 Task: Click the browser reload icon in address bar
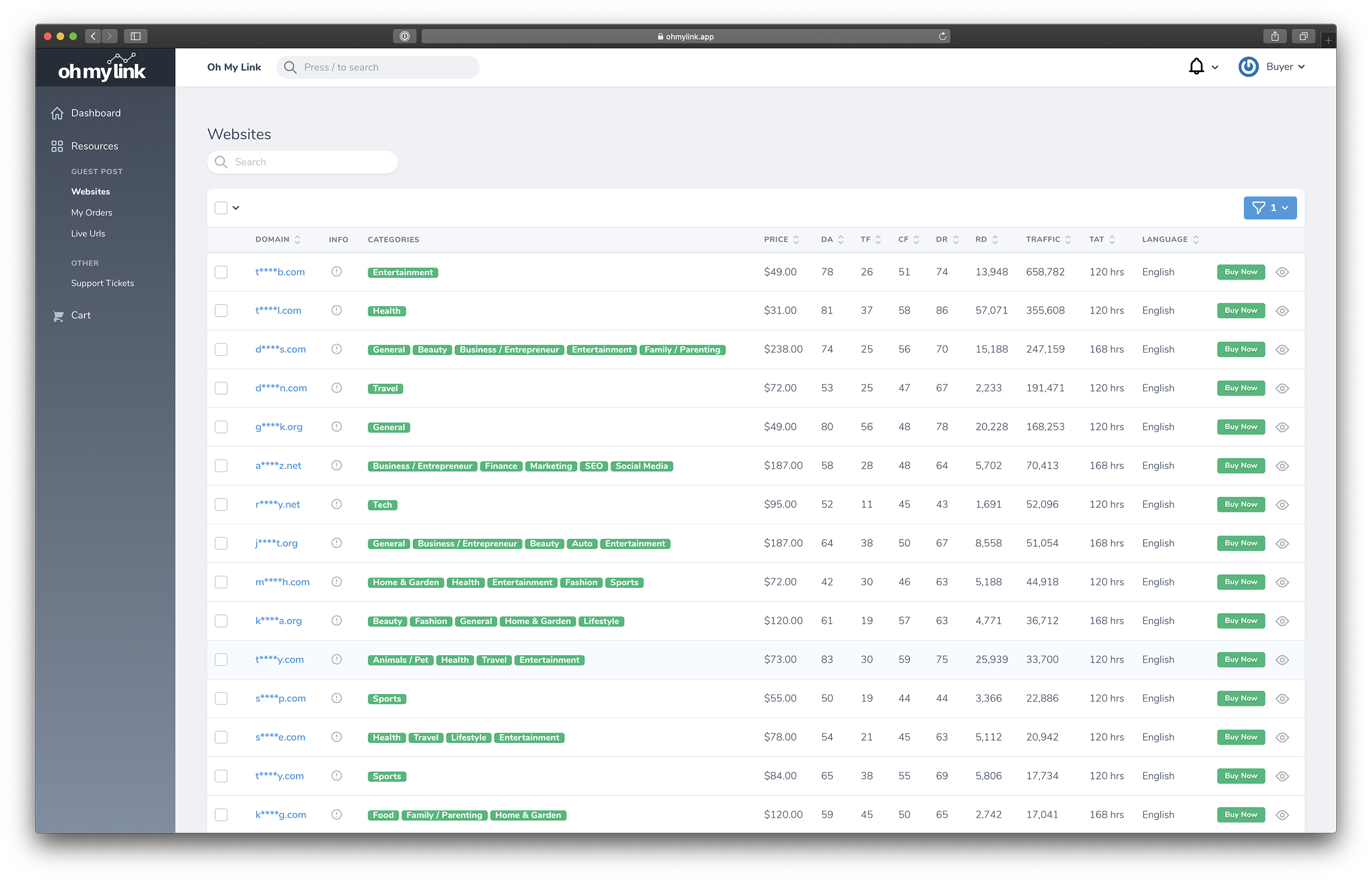click(x=942, y=37)
